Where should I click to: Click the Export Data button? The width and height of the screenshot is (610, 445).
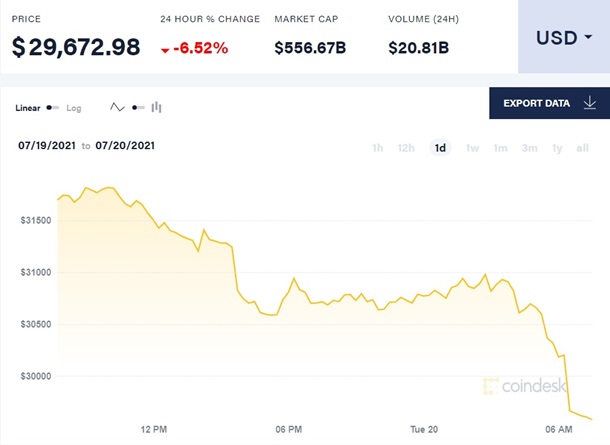pyautogui.click(x=549, y=103)
